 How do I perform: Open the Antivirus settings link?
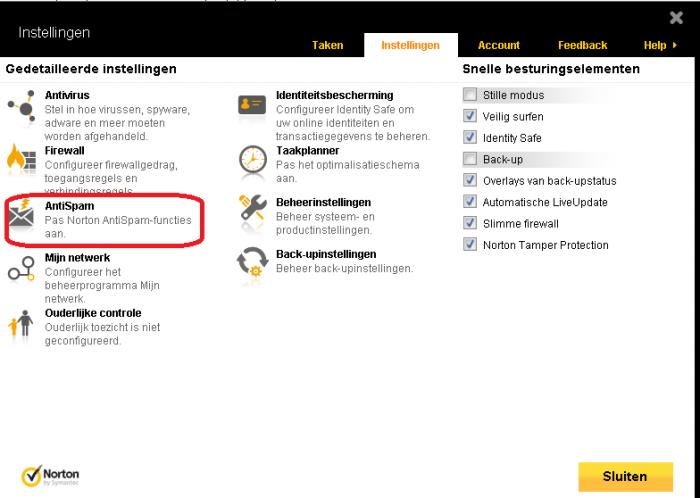67,95
